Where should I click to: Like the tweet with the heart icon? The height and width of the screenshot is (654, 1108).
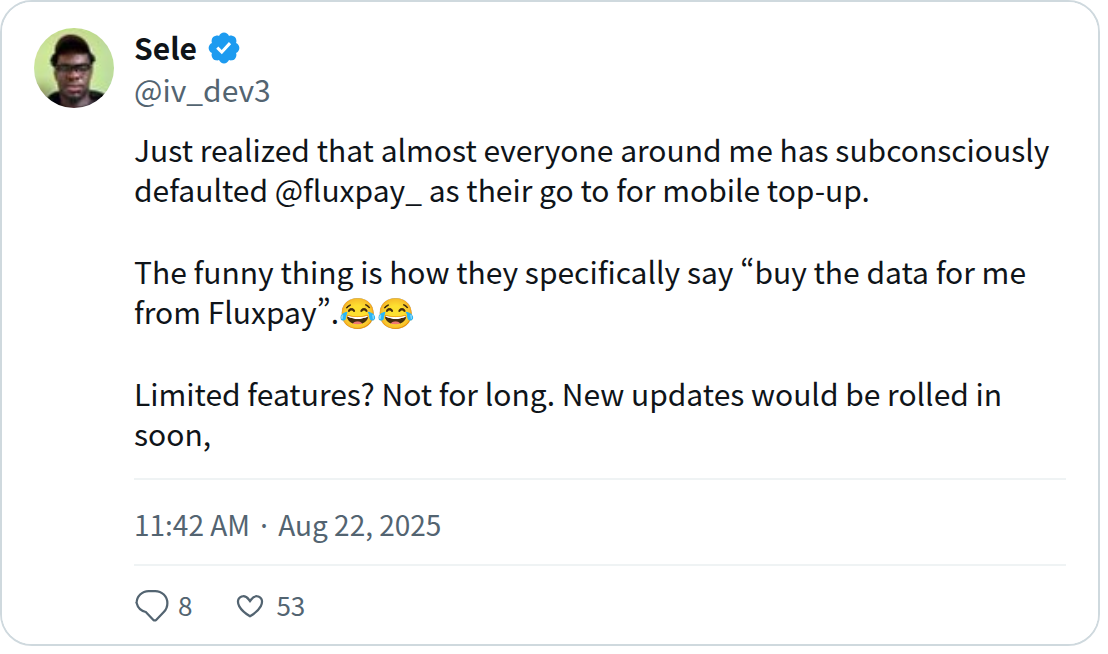click(x=249, y=606)
